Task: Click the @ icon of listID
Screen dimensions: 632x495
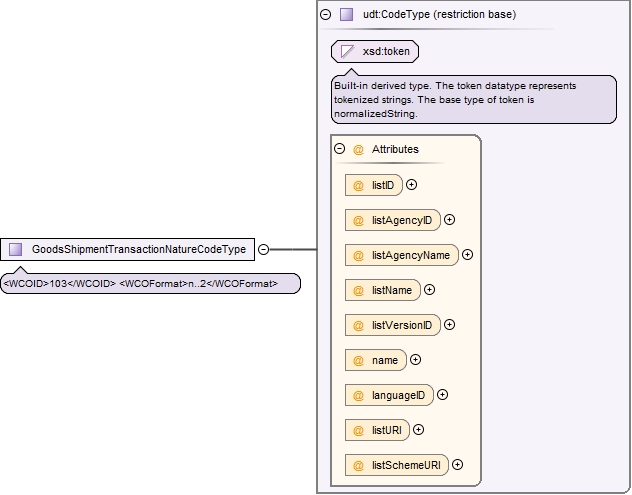Action: tap(358, 185)
